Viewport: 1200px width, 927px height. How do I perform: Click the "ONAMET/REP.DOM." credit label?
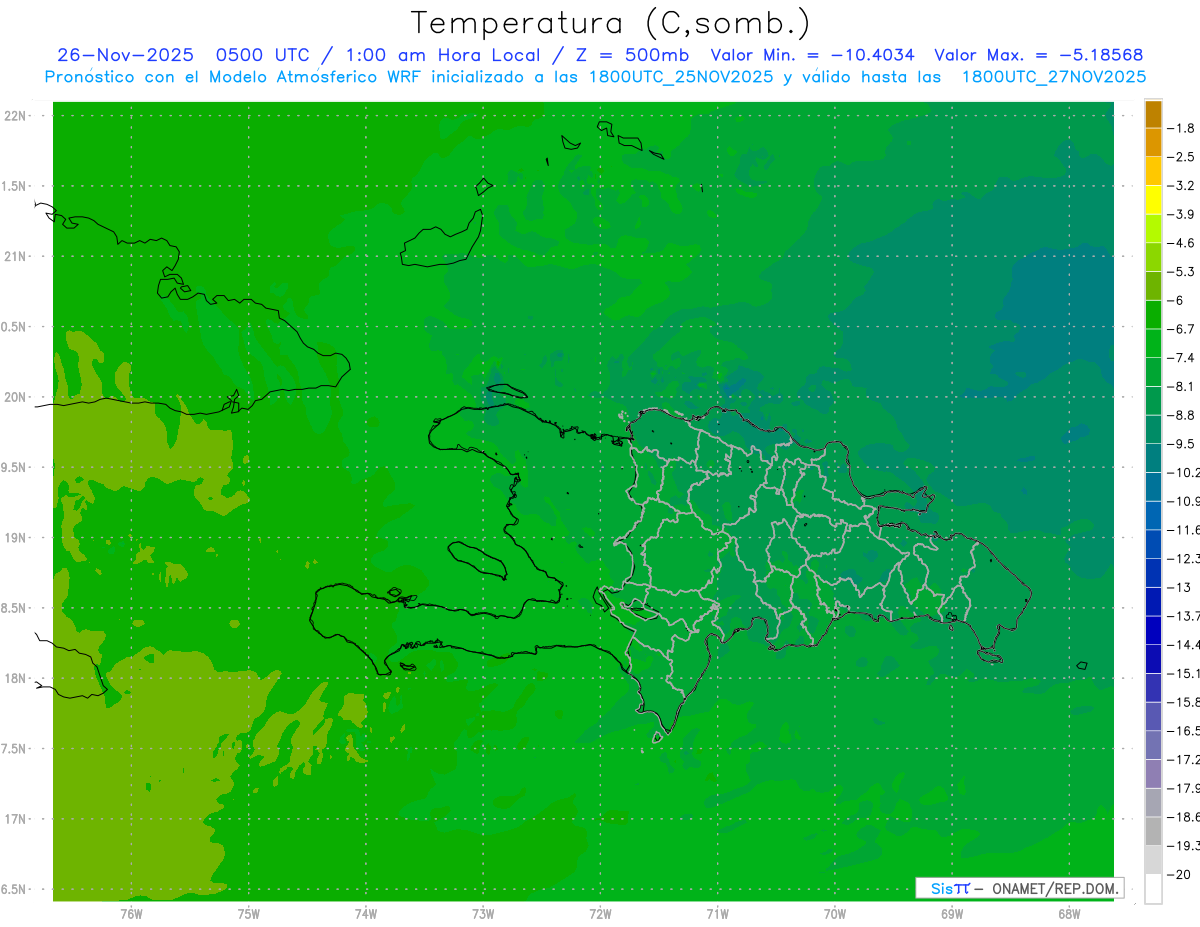pos(1054,888)
